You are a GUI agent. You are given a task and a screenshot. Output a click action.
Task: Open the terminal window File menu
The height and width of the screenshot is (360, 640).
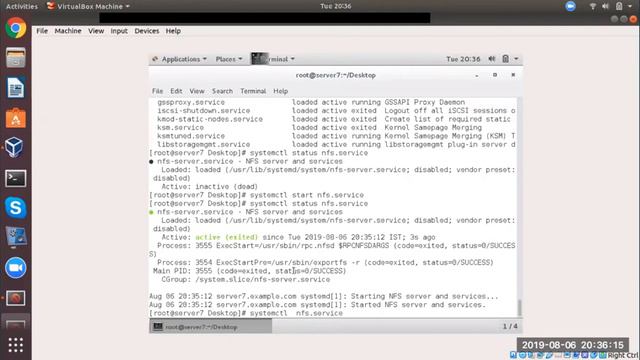point(157,91)
